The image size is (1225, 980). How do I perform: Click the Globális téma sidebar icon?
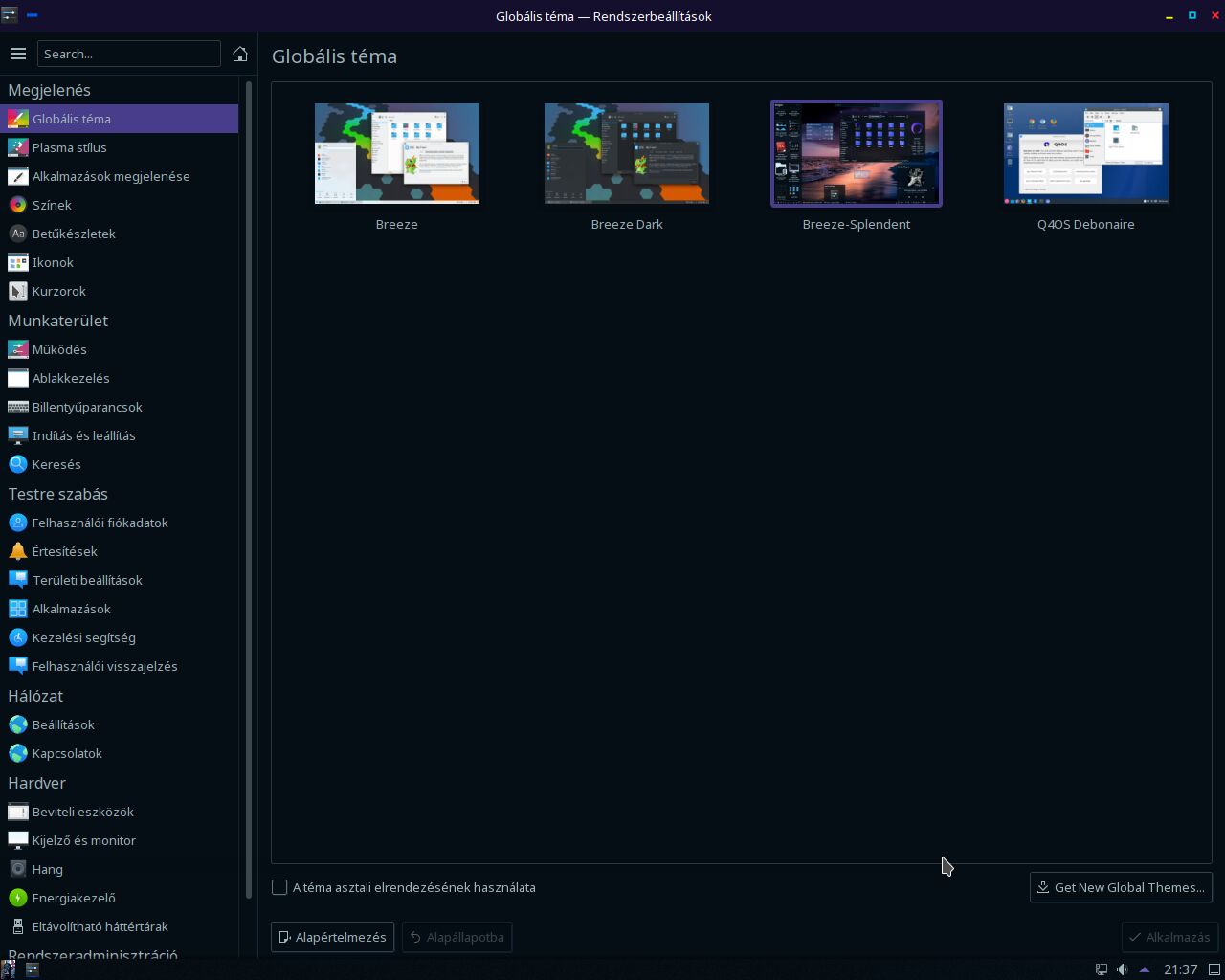click(17, 119)
